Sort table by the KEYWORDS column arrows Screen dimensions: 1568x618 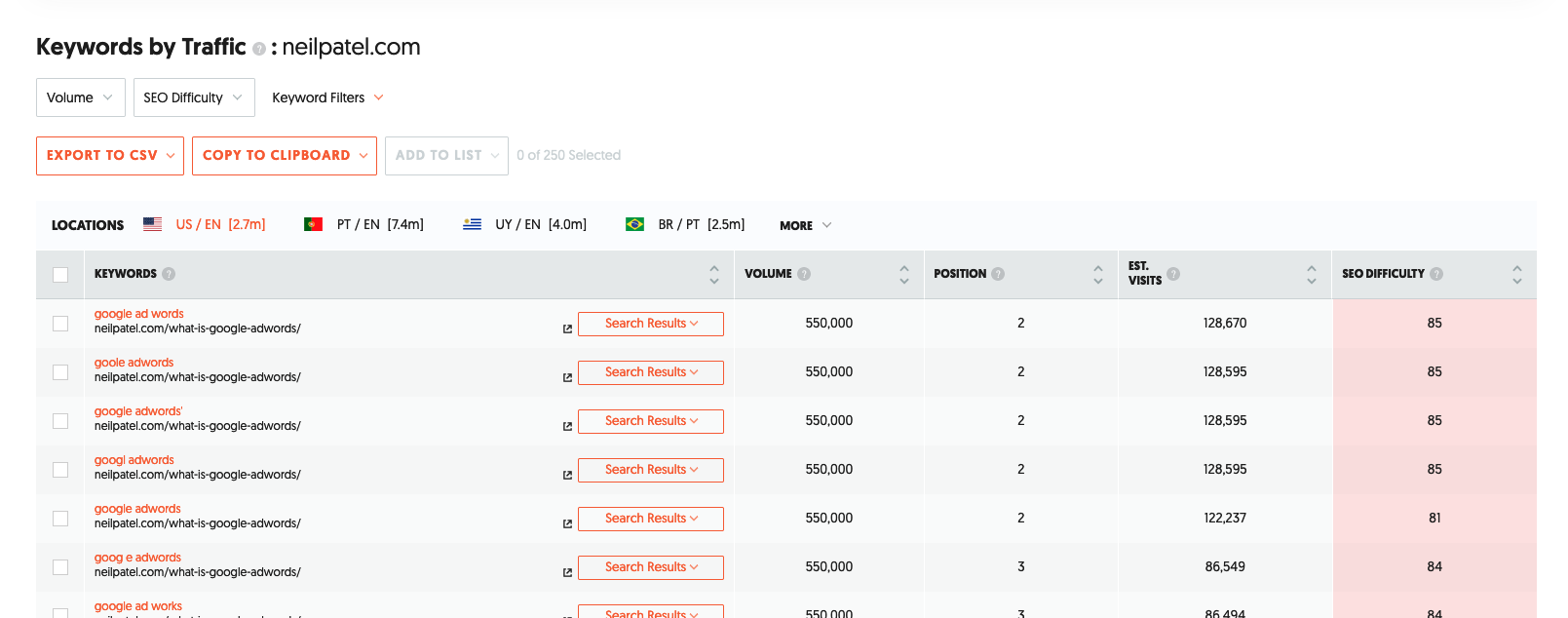click(714, 275)
